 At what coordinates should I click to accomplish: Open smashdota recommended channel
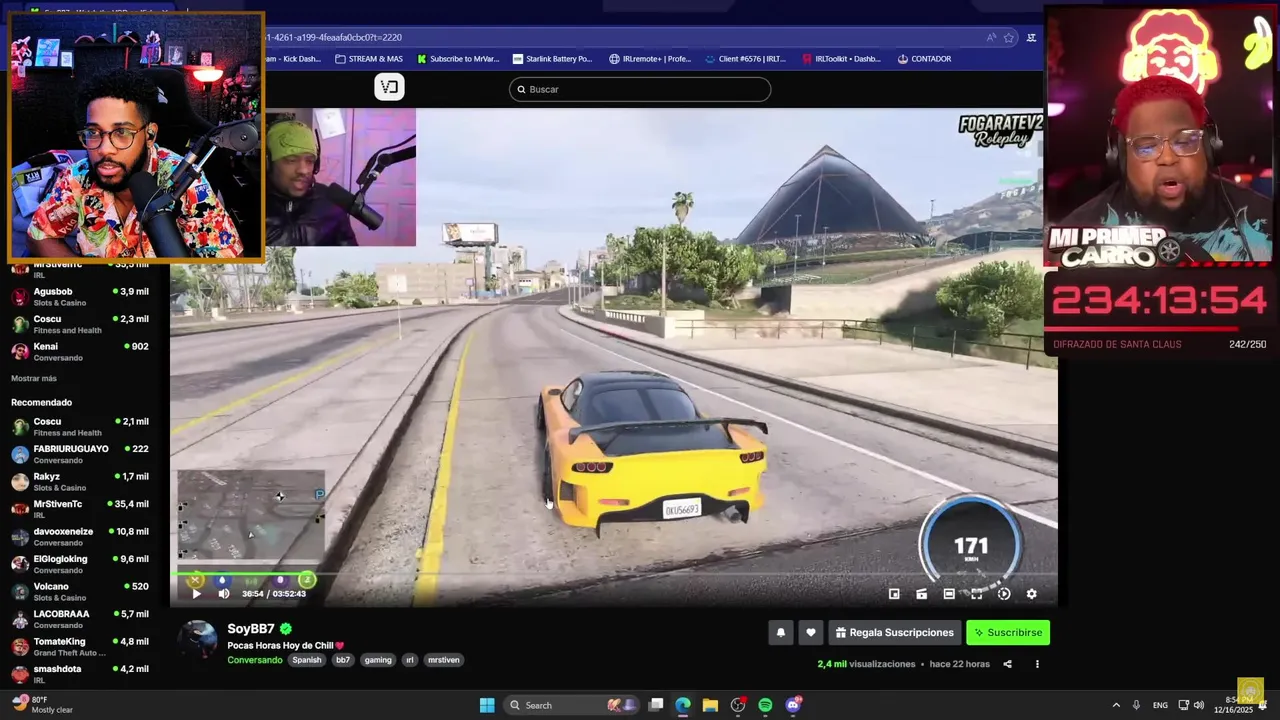(x=80, y=674)
